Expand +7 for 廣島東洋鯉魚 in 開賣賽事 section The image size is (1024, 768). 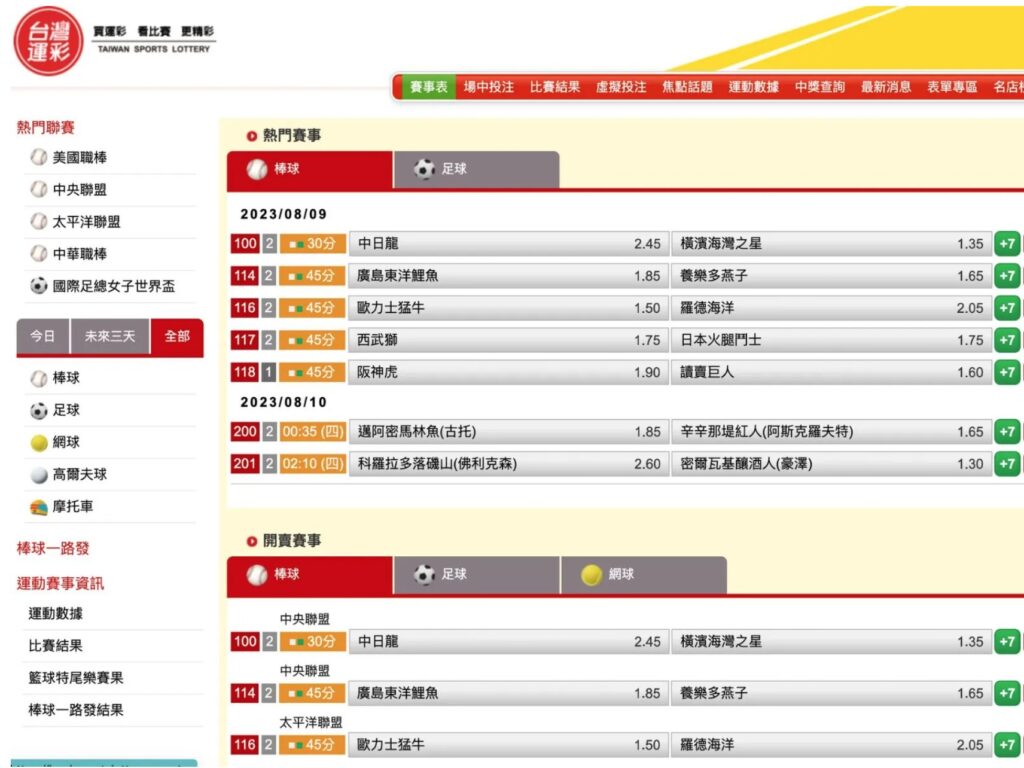[1007, 693]
